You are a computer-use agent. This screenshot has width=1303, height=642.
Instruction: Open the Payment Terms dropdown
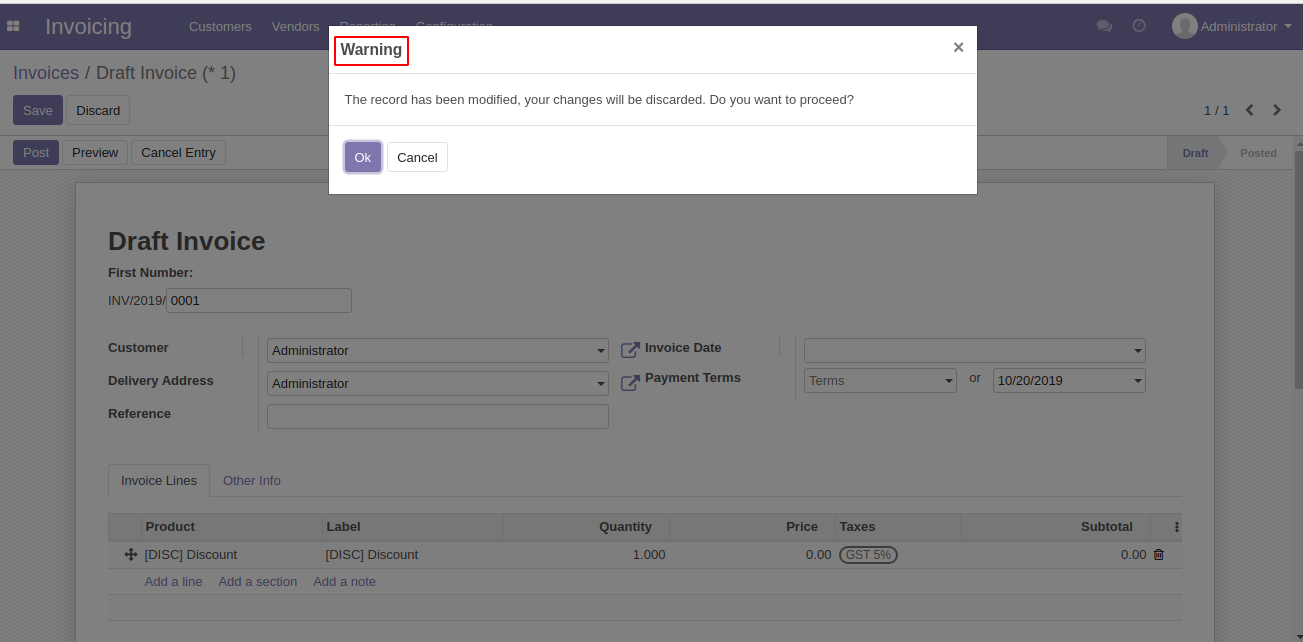[880, 381]
